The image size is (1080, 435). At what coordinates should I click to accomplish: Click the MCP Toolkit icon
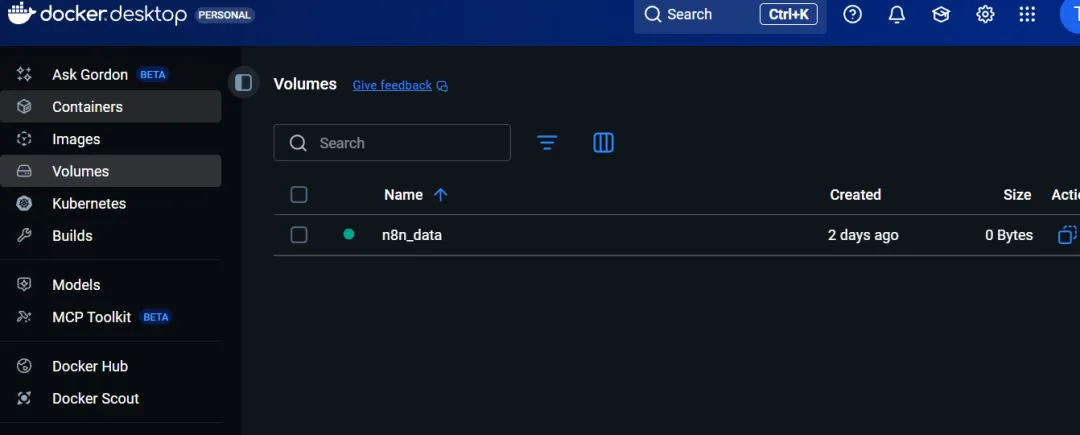(x=24, y=317)
